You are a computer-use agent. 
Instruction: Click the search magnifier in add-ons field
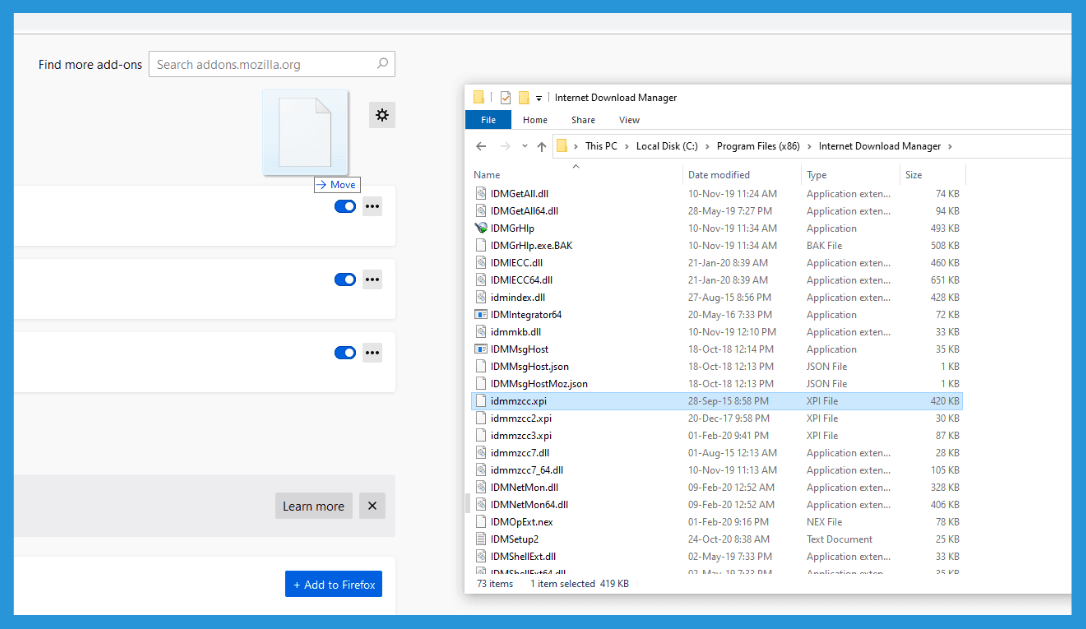[x=382, y=64]
